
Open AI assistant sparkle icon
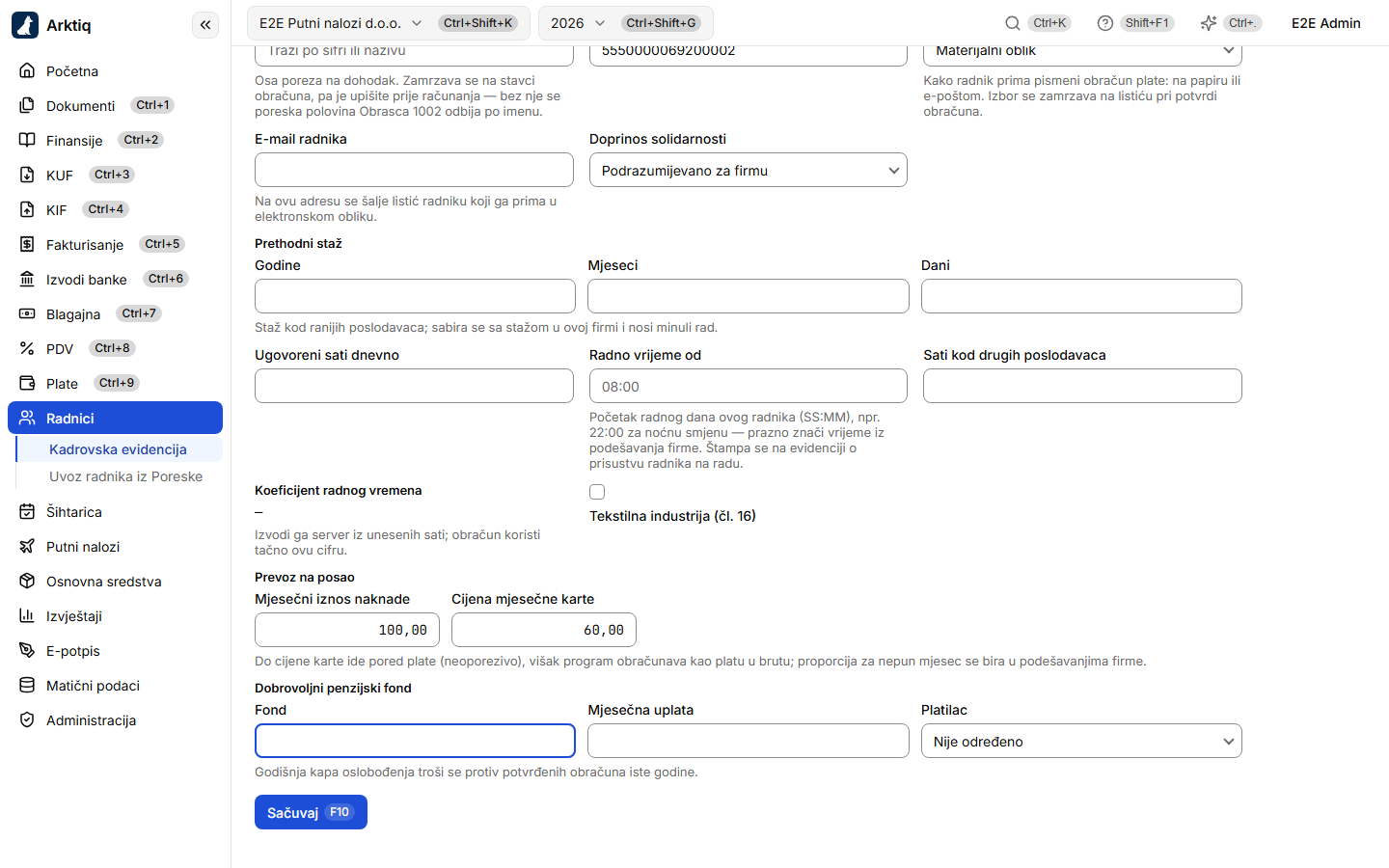pos(1208,23)
